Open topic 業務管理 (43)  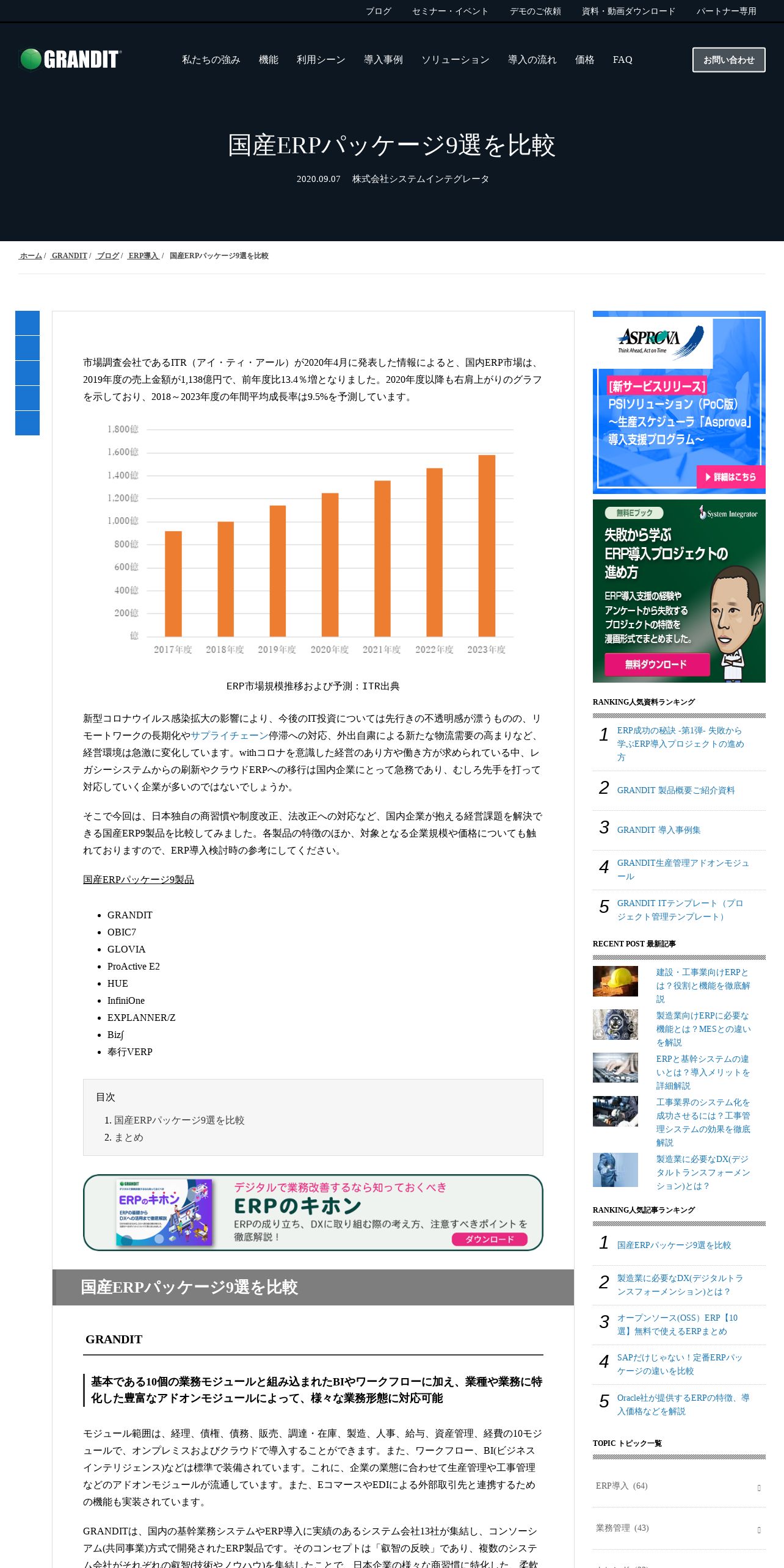pos(622,1528)
